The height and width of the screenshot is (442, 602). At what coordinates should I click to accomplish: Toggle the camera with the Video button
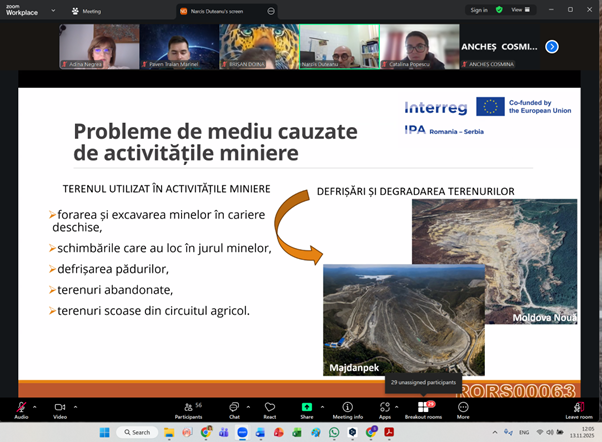[59, 408]
